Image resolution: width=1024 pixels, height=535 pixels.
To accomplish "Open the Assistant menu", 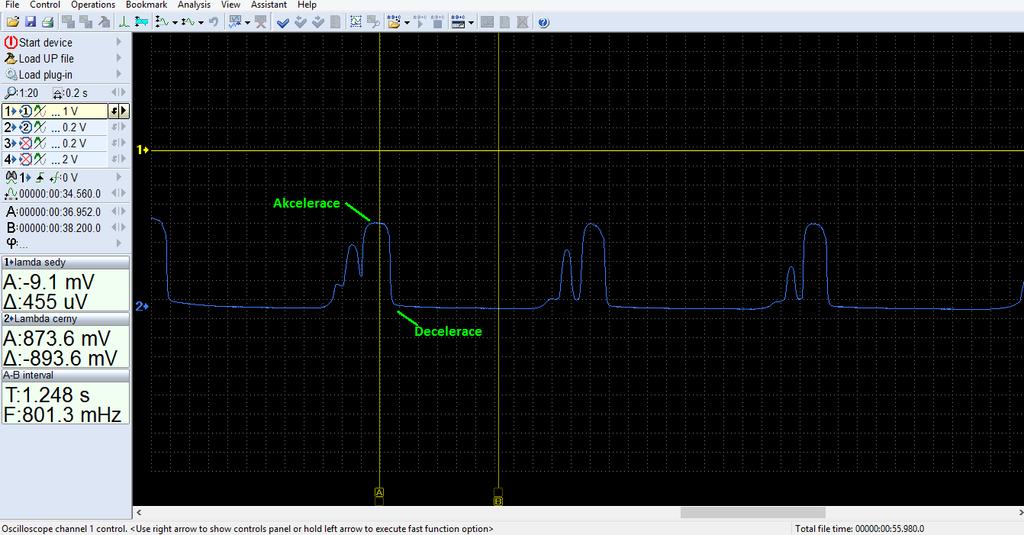I will click(268, 5).
